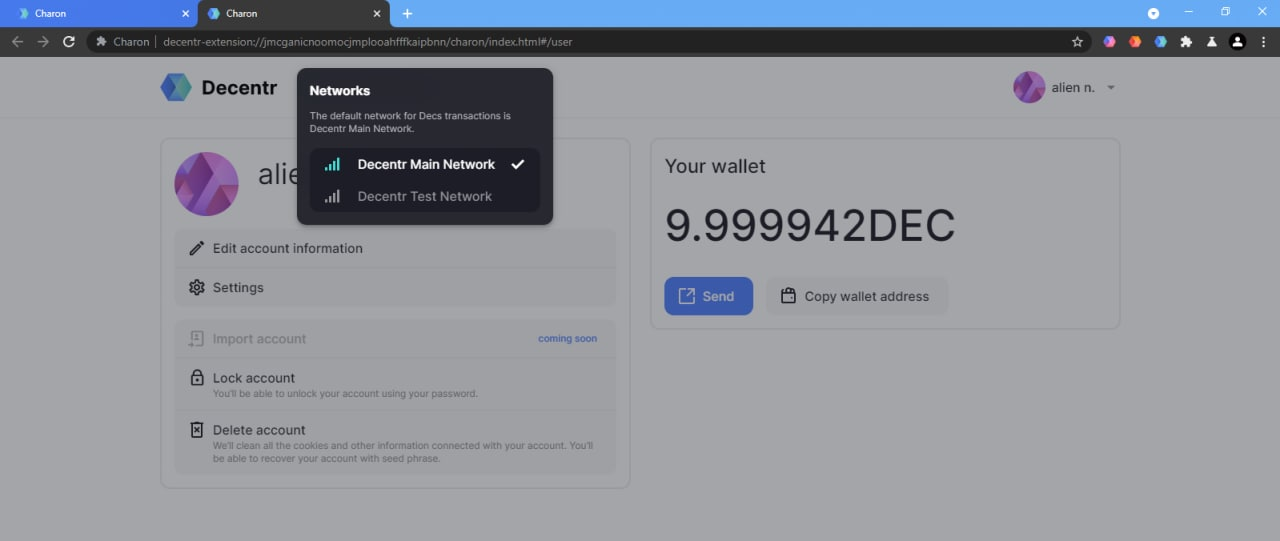1280x541 pixels.
Task: Open Chrome's three-dot menu
Action: (1264, 42)
